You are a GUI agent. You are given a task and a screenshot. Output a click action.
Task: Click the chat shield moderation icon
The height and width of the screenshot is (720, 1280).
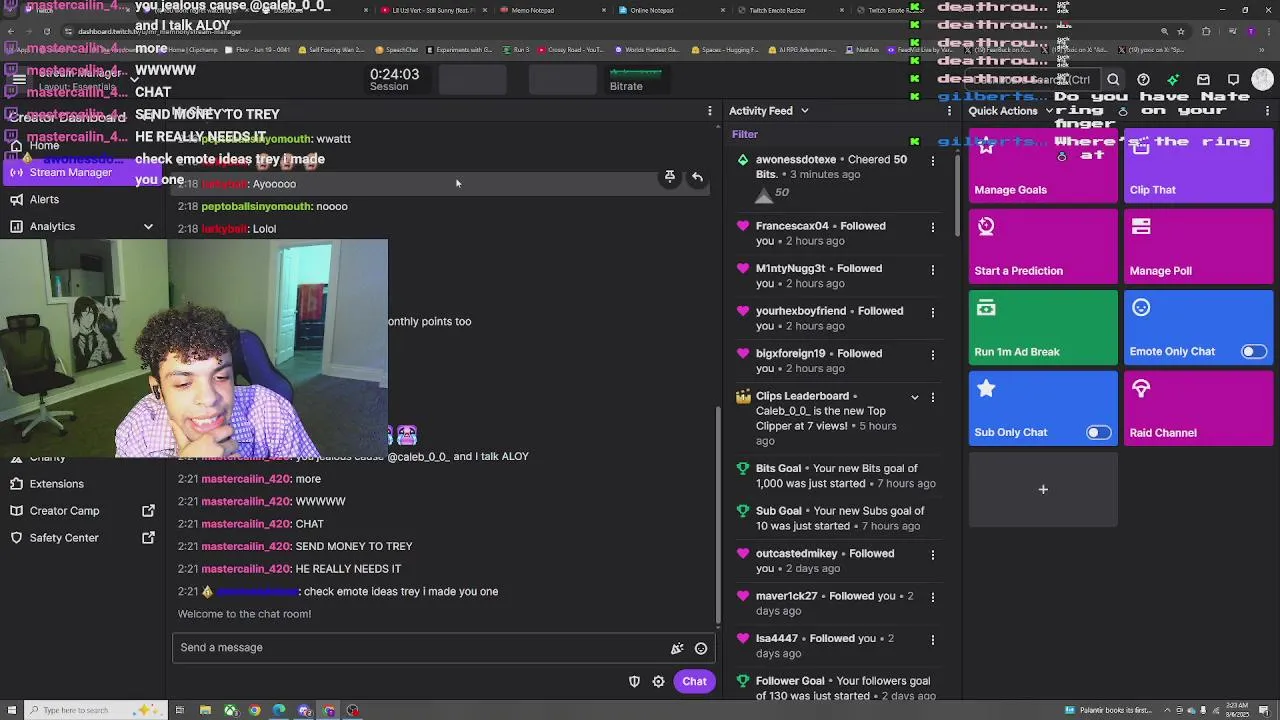pyautogui.click(x=634, y=682)
